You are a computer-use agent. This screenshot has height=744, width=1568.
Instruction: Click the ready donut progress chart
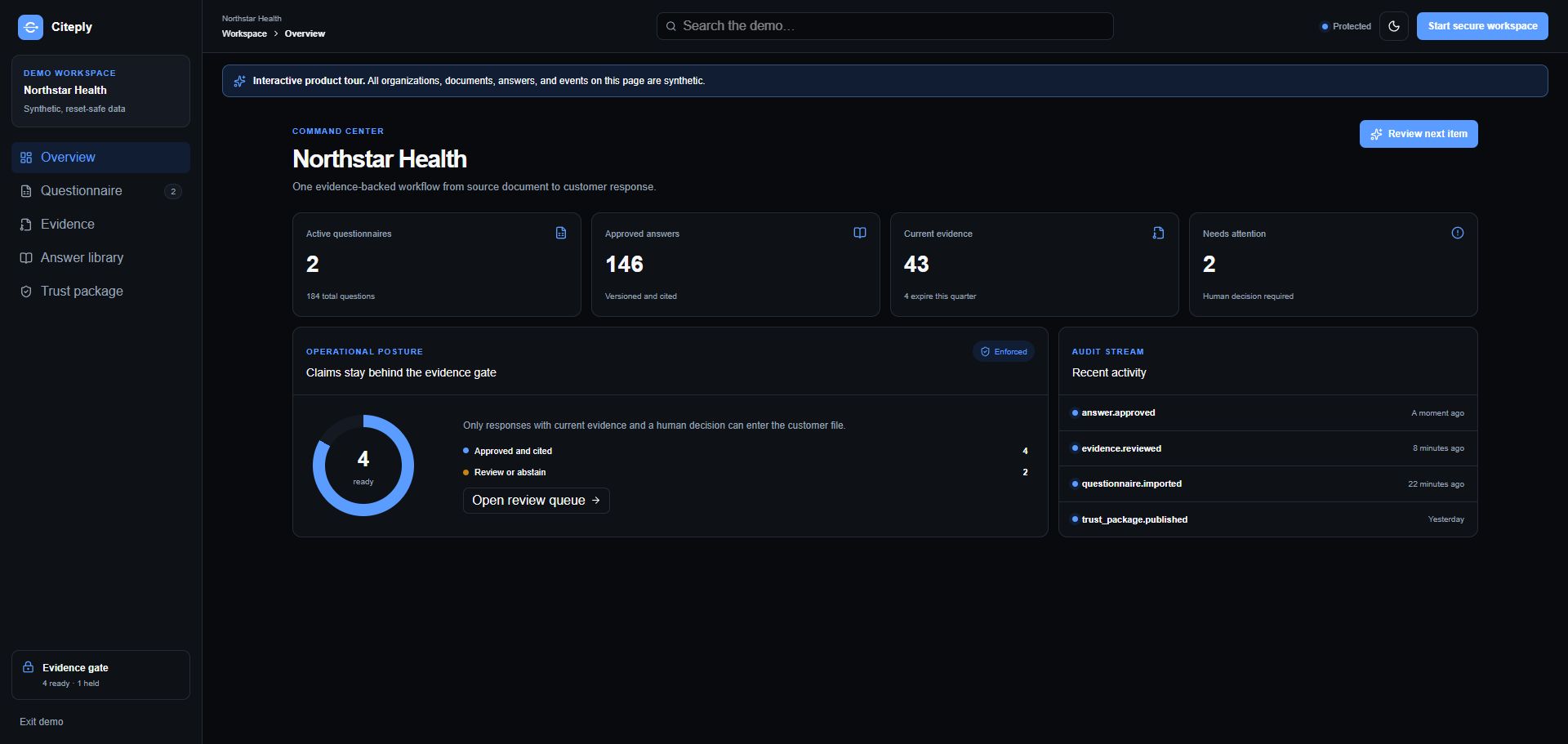pos(363,466)
